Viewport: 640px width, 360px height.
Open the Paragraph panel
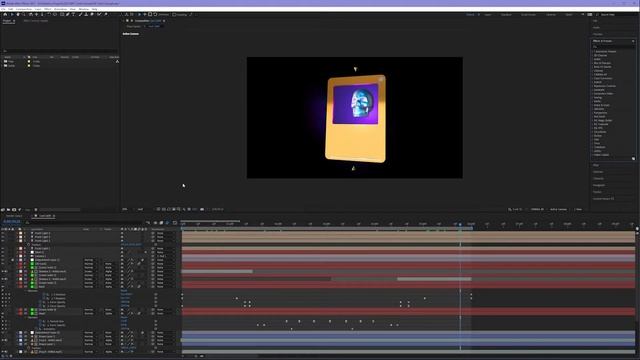599,185
